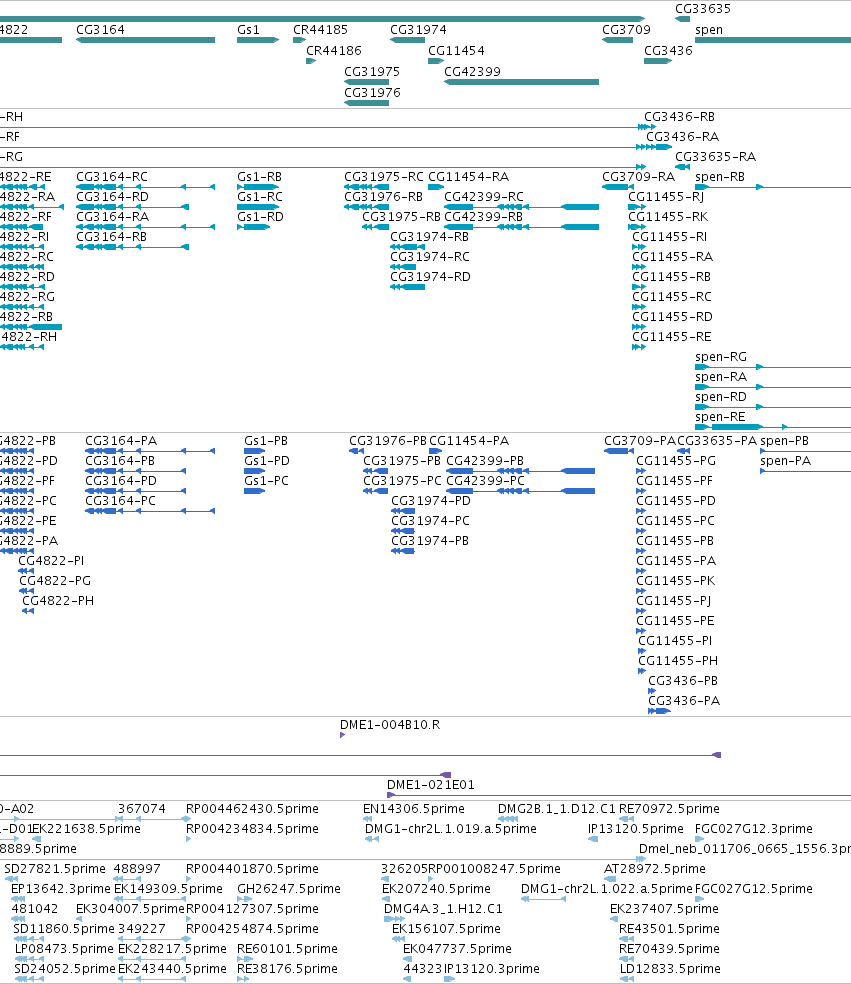Viewport: 851px width, 984px height.
Task: Click protein CG3436-PB
Action: [x=683, y=682]
